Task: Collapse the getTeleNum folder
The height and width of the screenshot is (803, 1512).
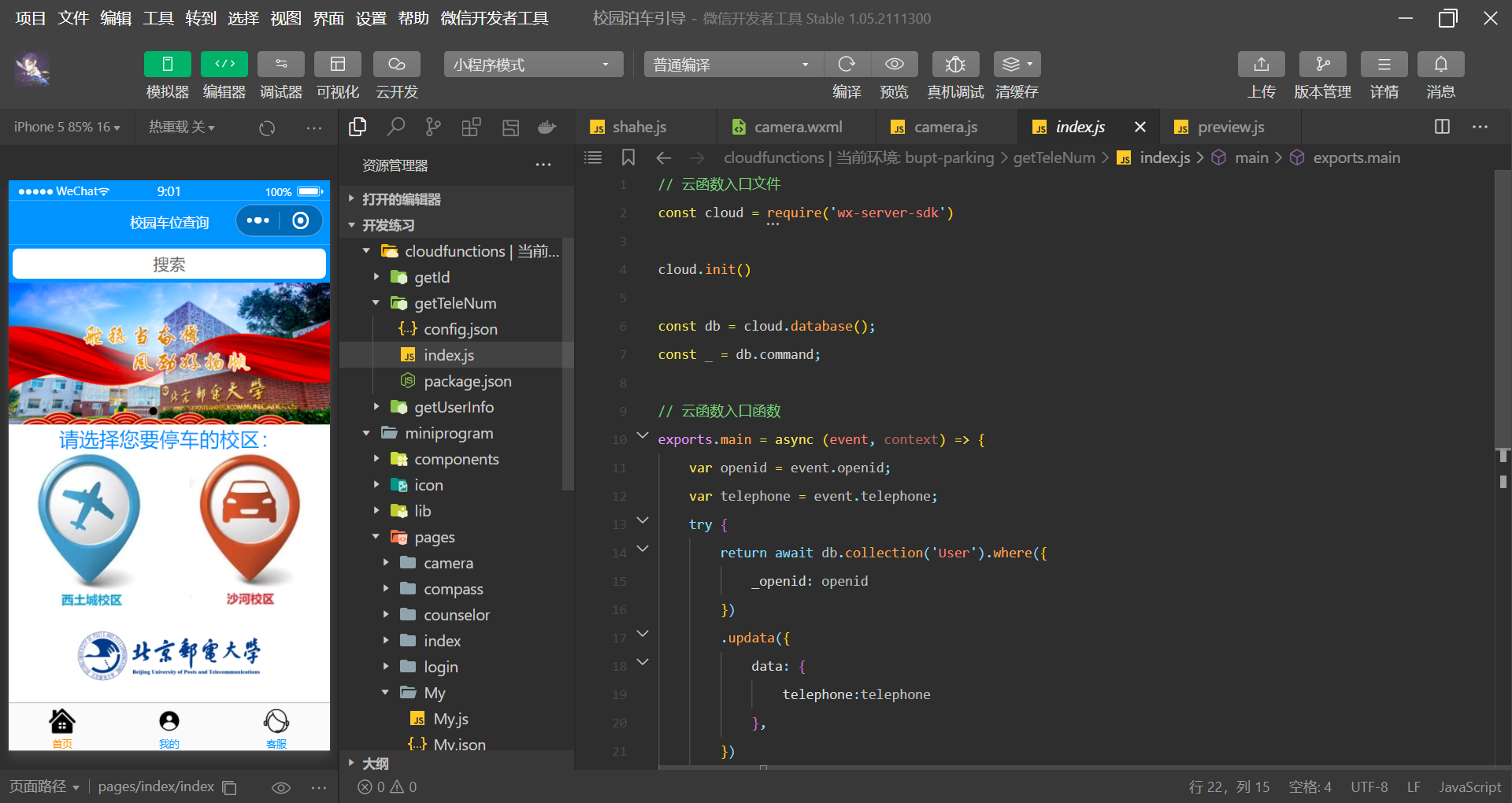Action: click(450, 303)
